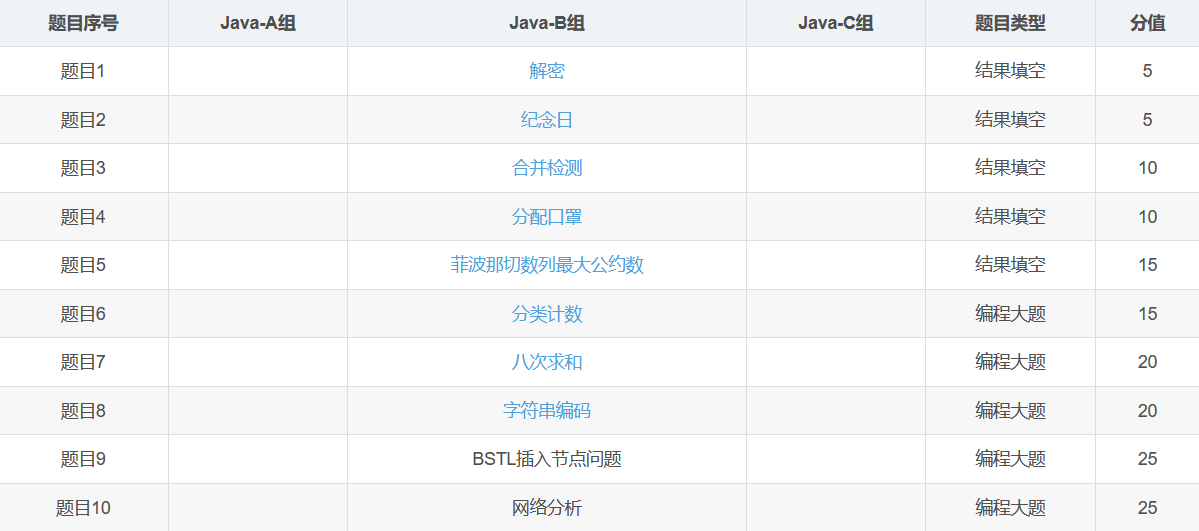Screen dimensions: 1199x531
Task: Click score 20 in the 题目8 row
Action: [1147, 411]
